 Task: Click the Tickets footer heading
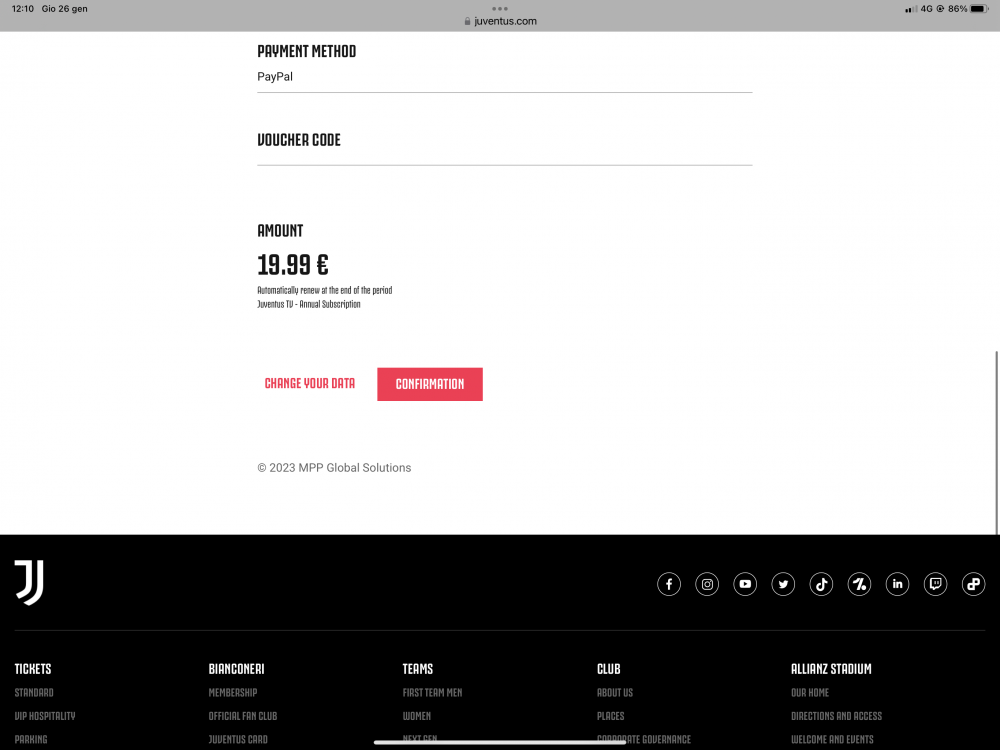coord(33,669)
